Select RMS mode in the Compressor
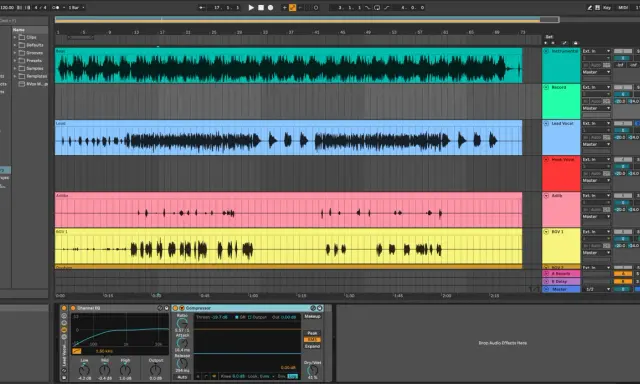The image size is (640, 384). click(312, 340)
